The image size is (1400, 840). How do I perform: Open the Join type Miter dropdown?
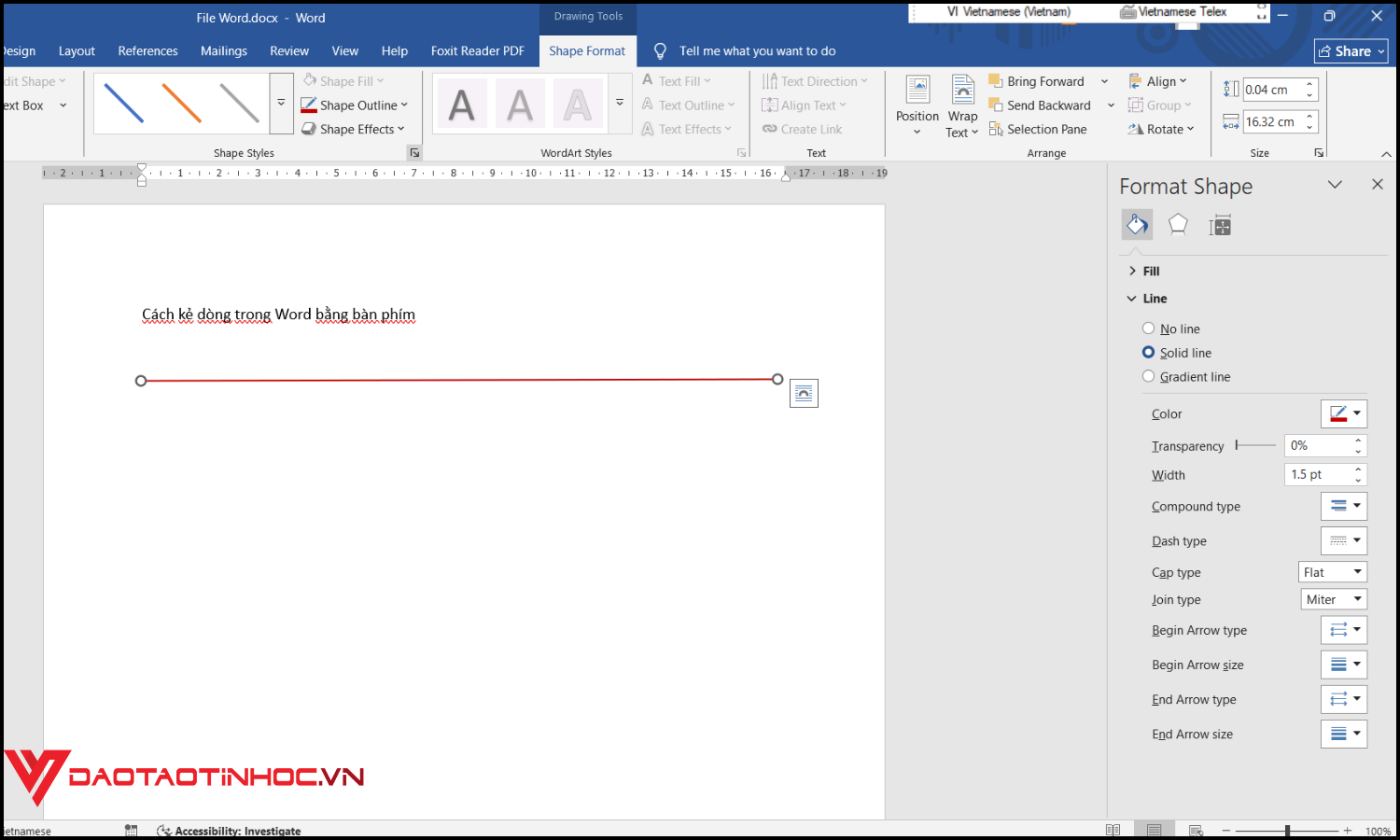pyautogui.click(x=1334, y=599)
